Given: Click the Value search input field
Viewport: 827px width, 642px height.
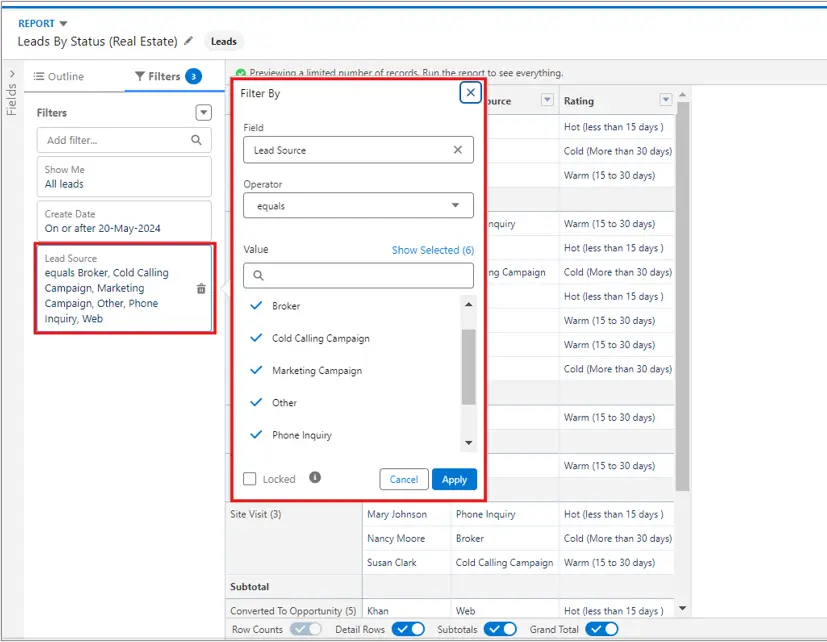Looking at the screenshot, I should click(x=358, y=275).
